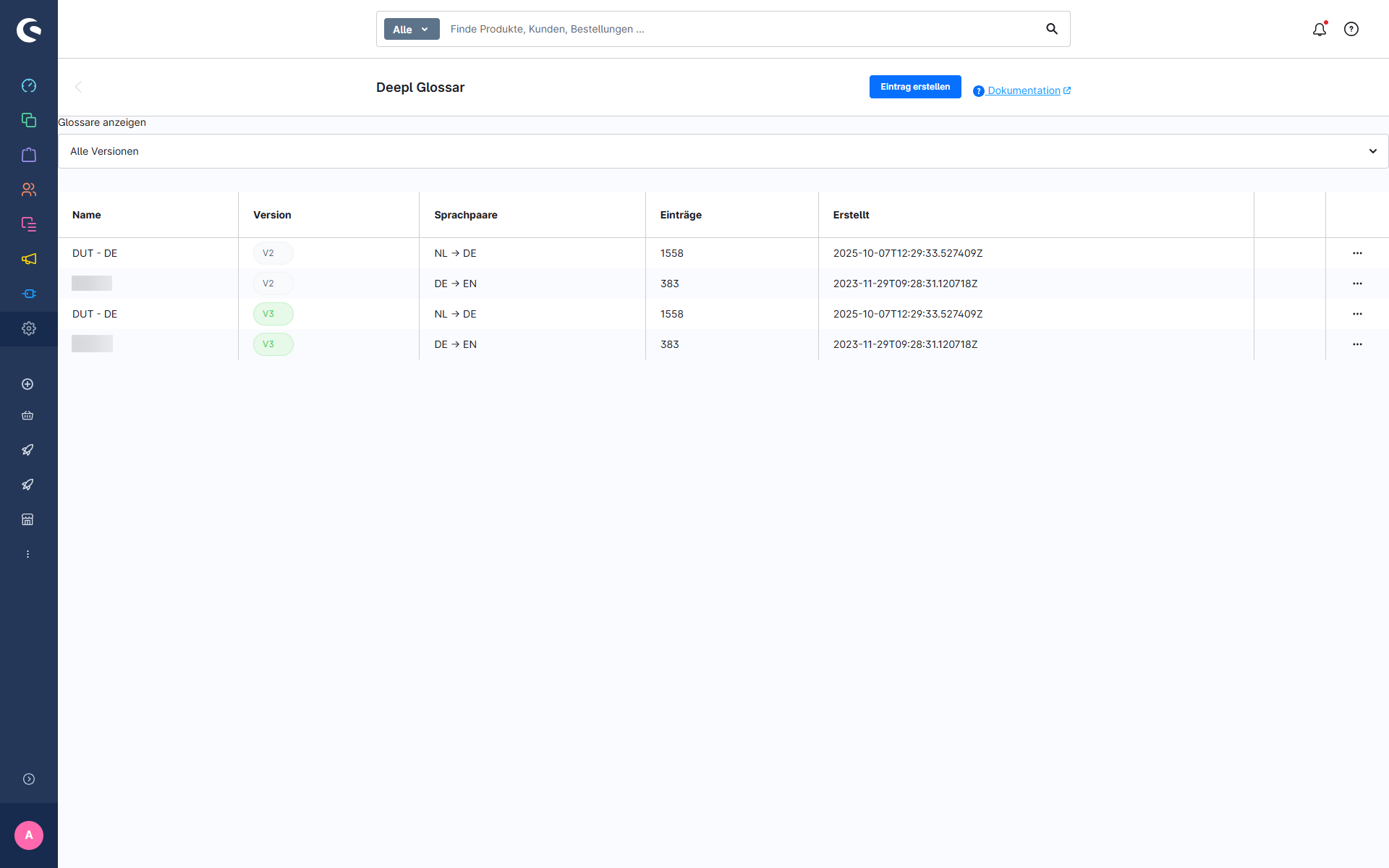Go back using the left chevron
The height and width of the screenshot is (868, 1389).
pyautogui.click(x=78, y=87)
